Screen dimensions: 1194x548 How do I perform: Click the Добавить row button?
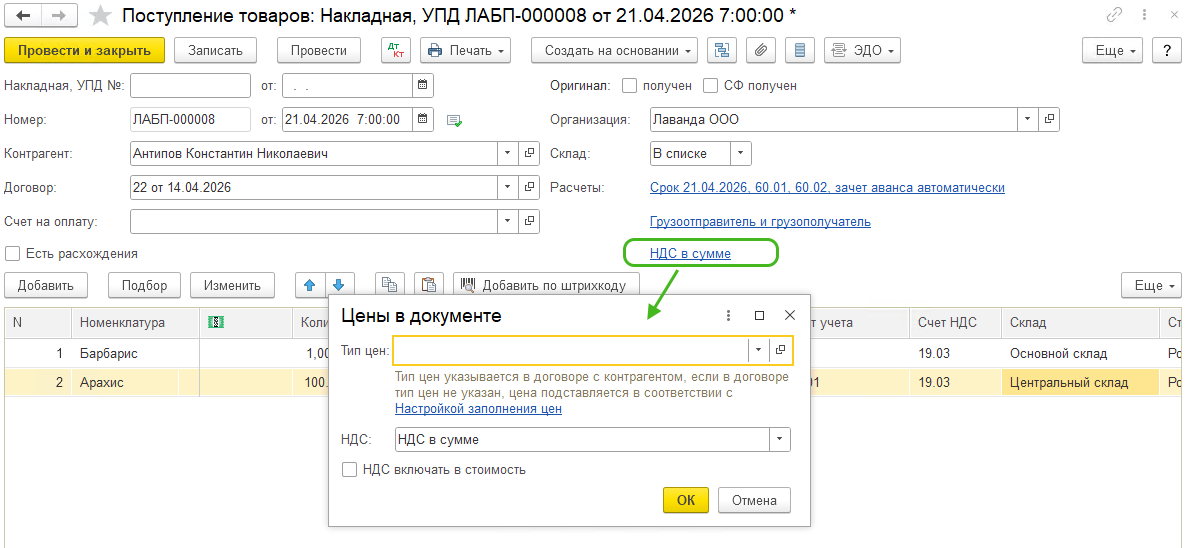coord(46,285)
